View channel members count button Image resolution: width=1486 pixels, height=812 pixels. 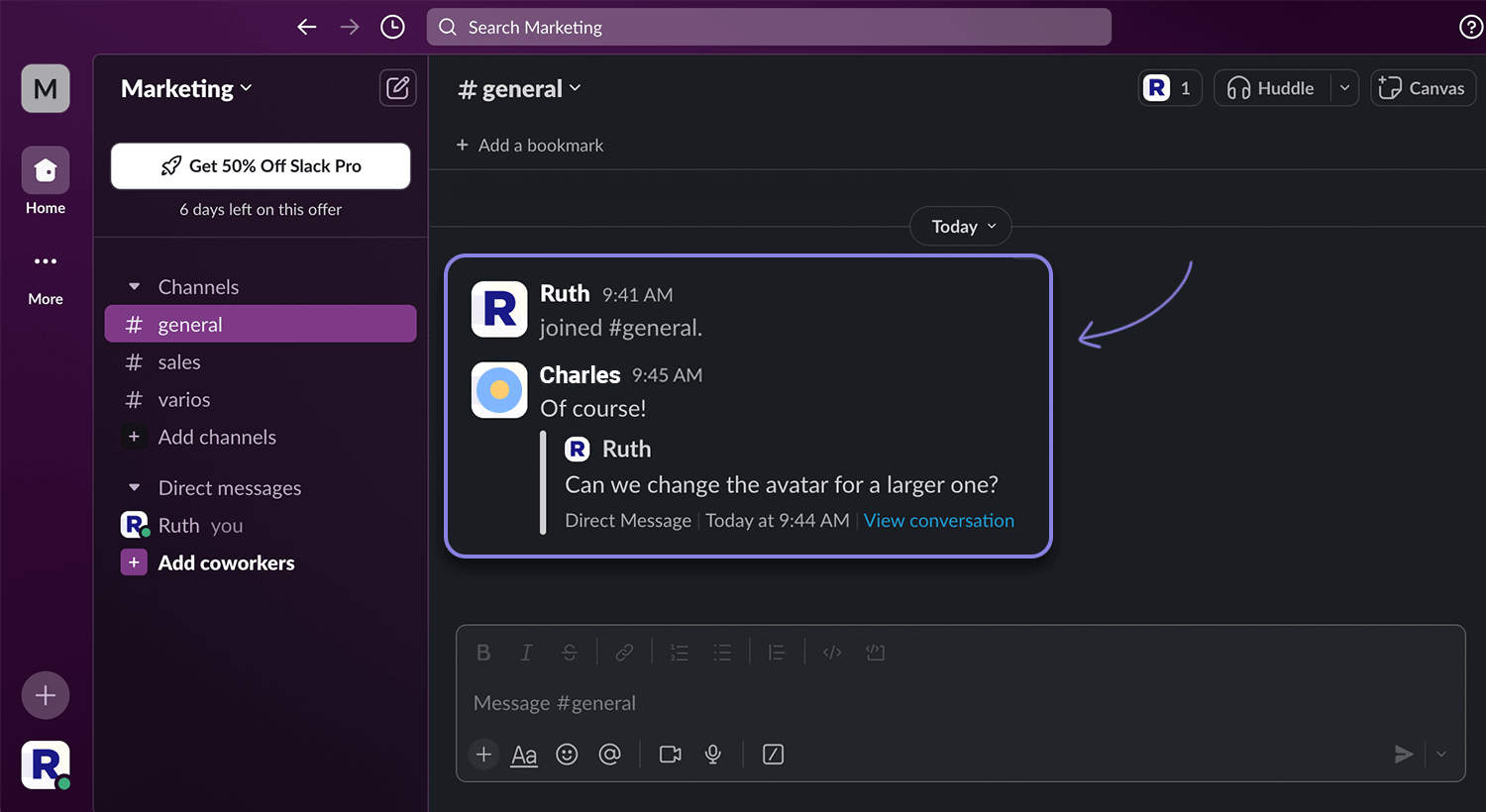click(1170, 88)
